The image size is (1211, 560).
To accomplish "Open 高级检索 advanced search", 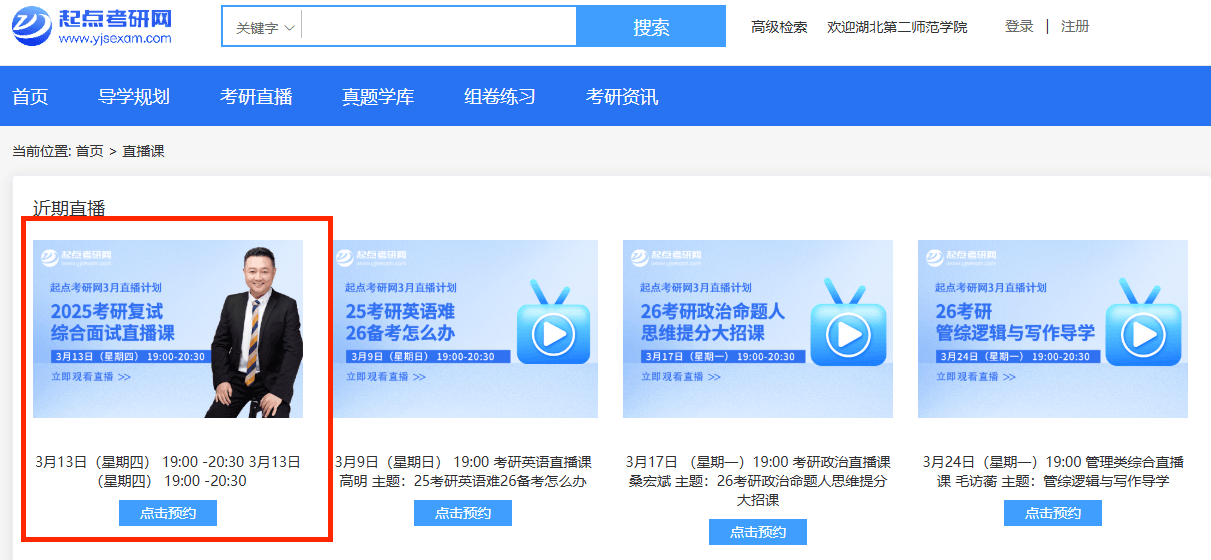I will (778, 27).
